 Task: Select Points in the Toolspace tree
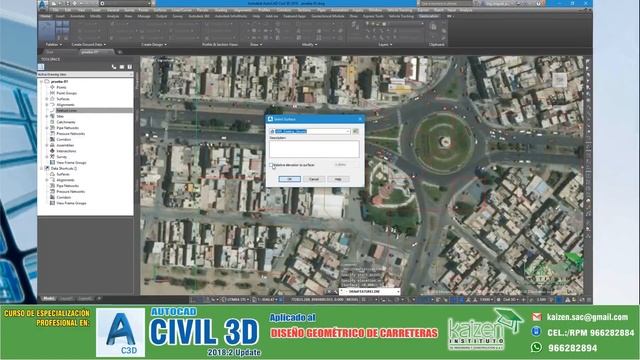61,87
